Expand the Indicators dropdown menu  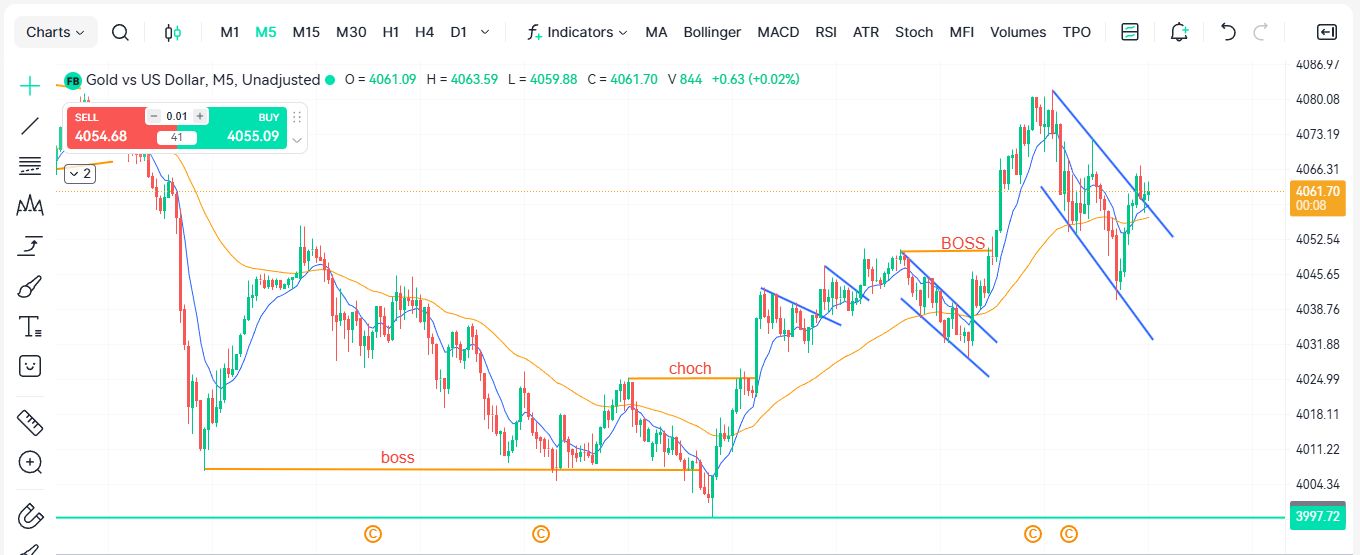pos(577,32)
